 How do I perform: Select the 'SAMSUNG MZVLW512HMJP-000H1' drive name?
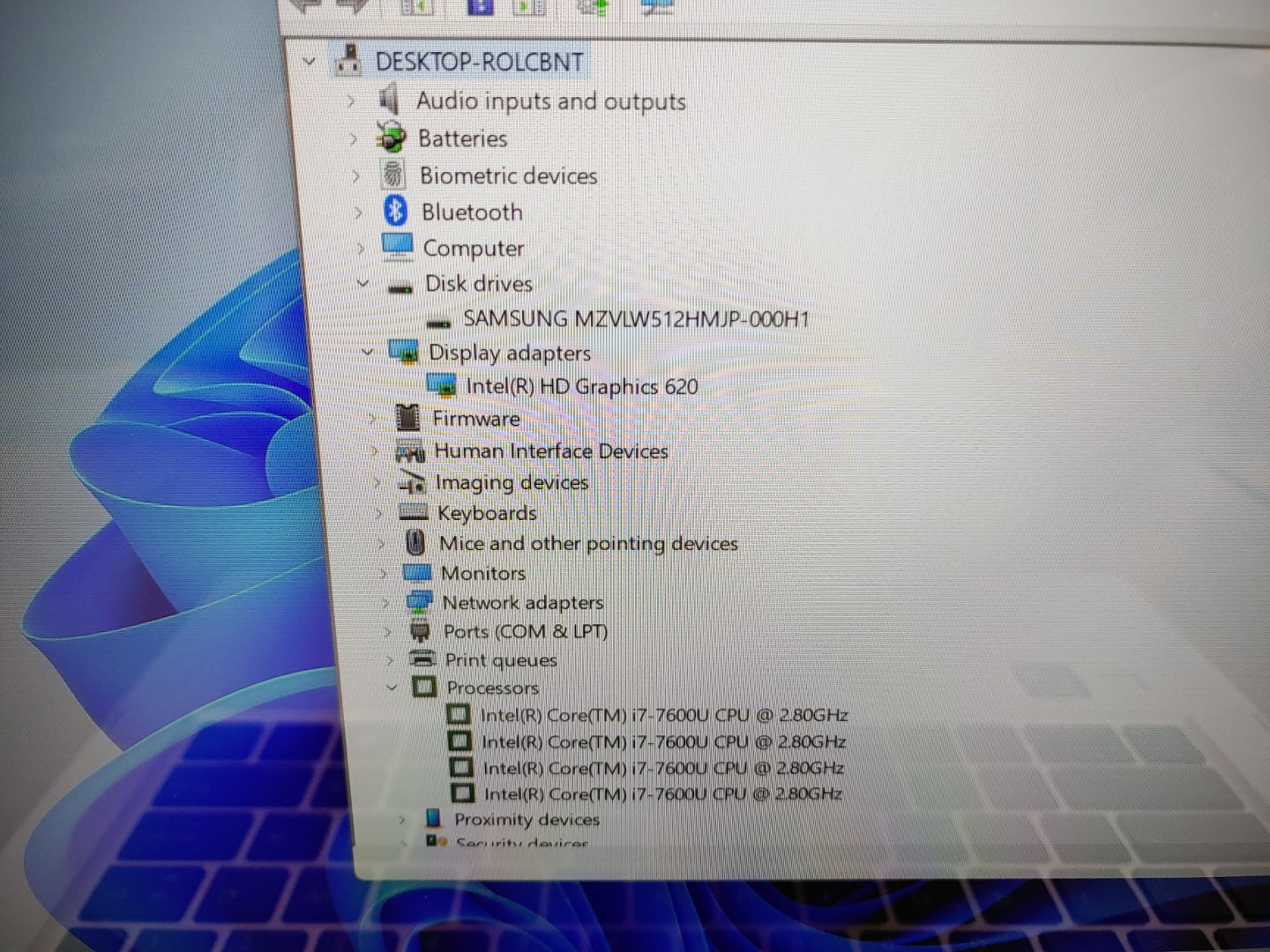[x=637, y=318]
